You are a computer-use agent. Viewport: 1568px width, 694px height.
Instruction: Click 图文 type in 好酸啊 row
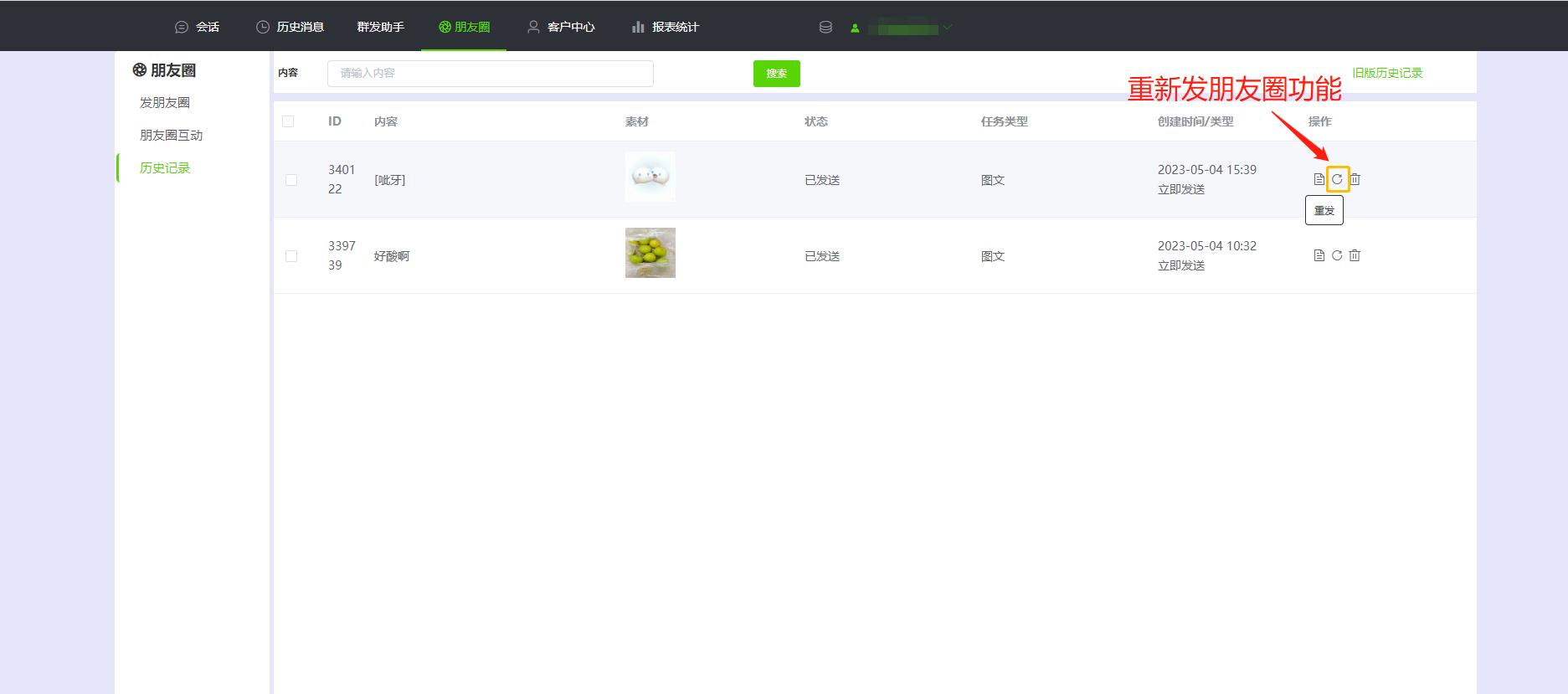tap(993, 256)
